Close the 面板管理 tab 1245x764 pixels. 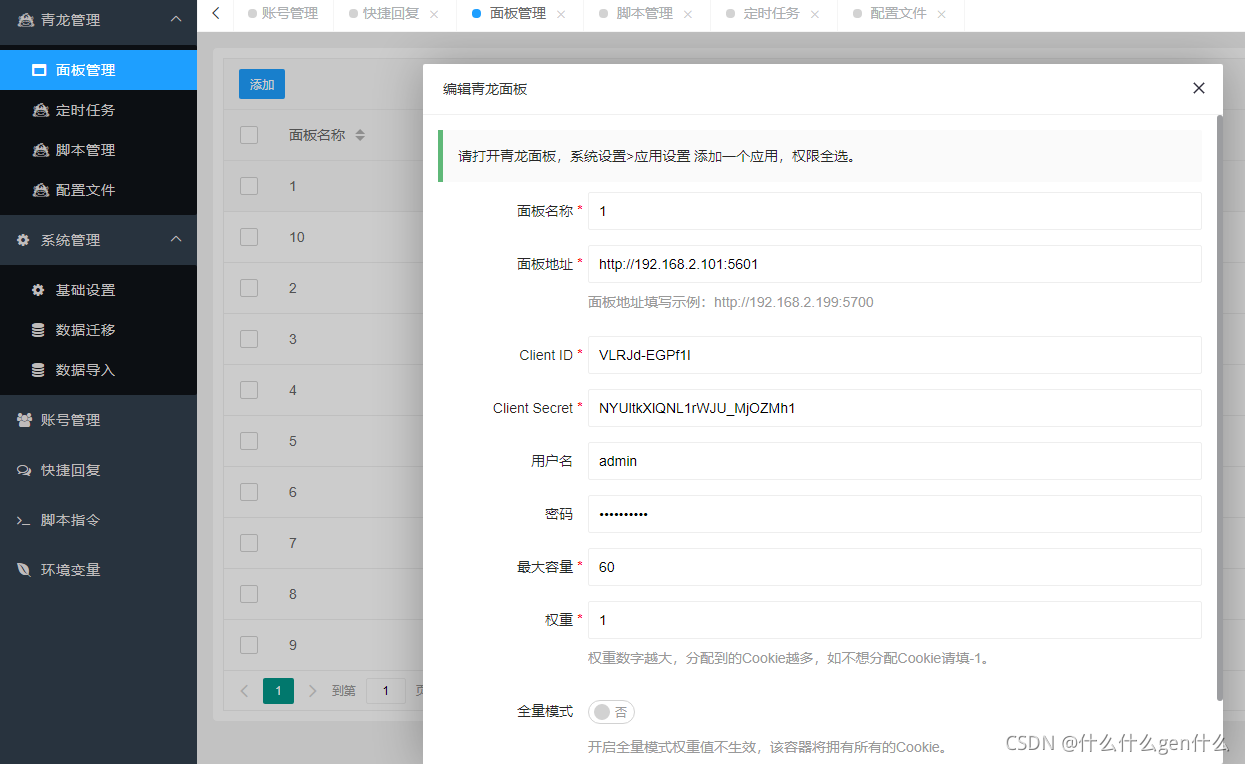click(560, 14)
